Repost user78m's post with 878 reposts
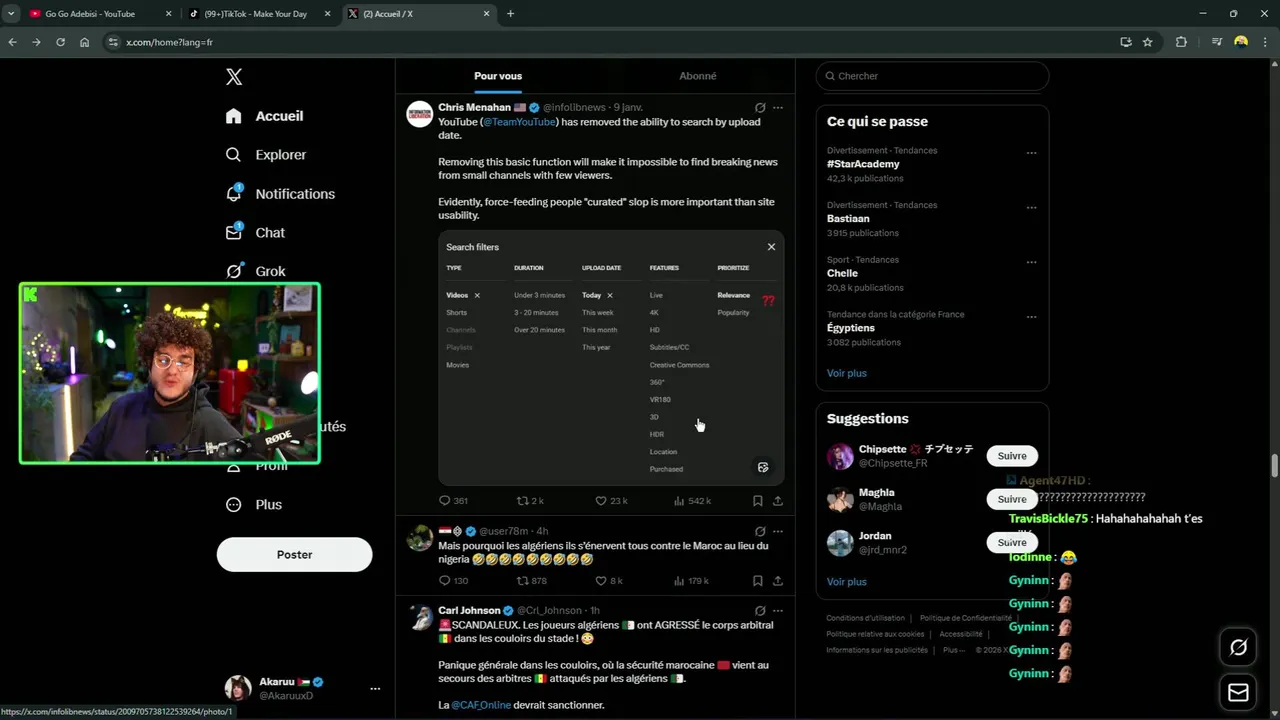 (x=521, y=581)
